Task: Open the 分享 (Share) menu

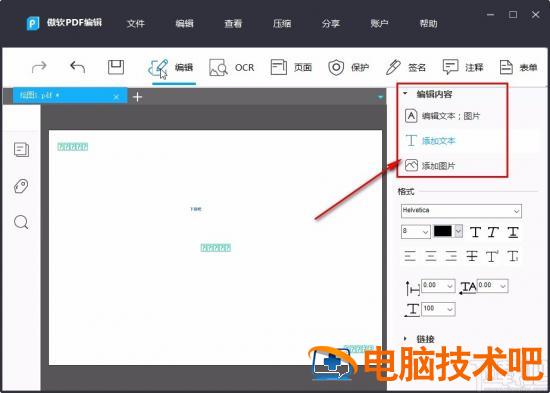Action: point(331,24)
